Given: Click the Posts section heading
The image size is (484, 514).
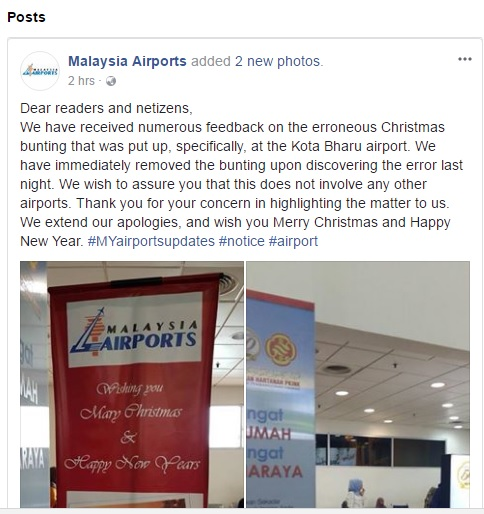Looking at the screenshot, I should (26, 17).
